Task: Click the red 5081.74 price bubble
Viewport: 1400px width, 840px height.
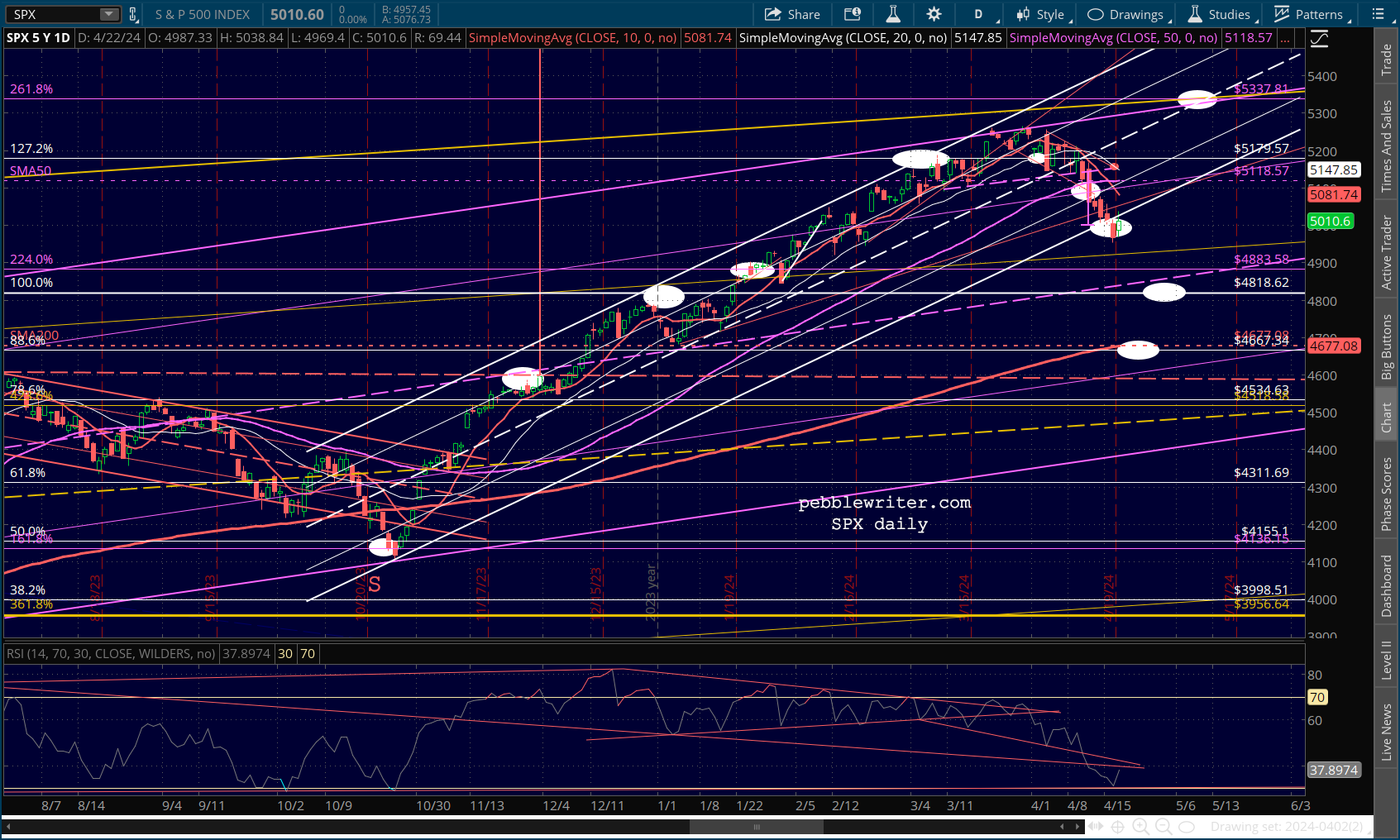Action: (1334, 194)
